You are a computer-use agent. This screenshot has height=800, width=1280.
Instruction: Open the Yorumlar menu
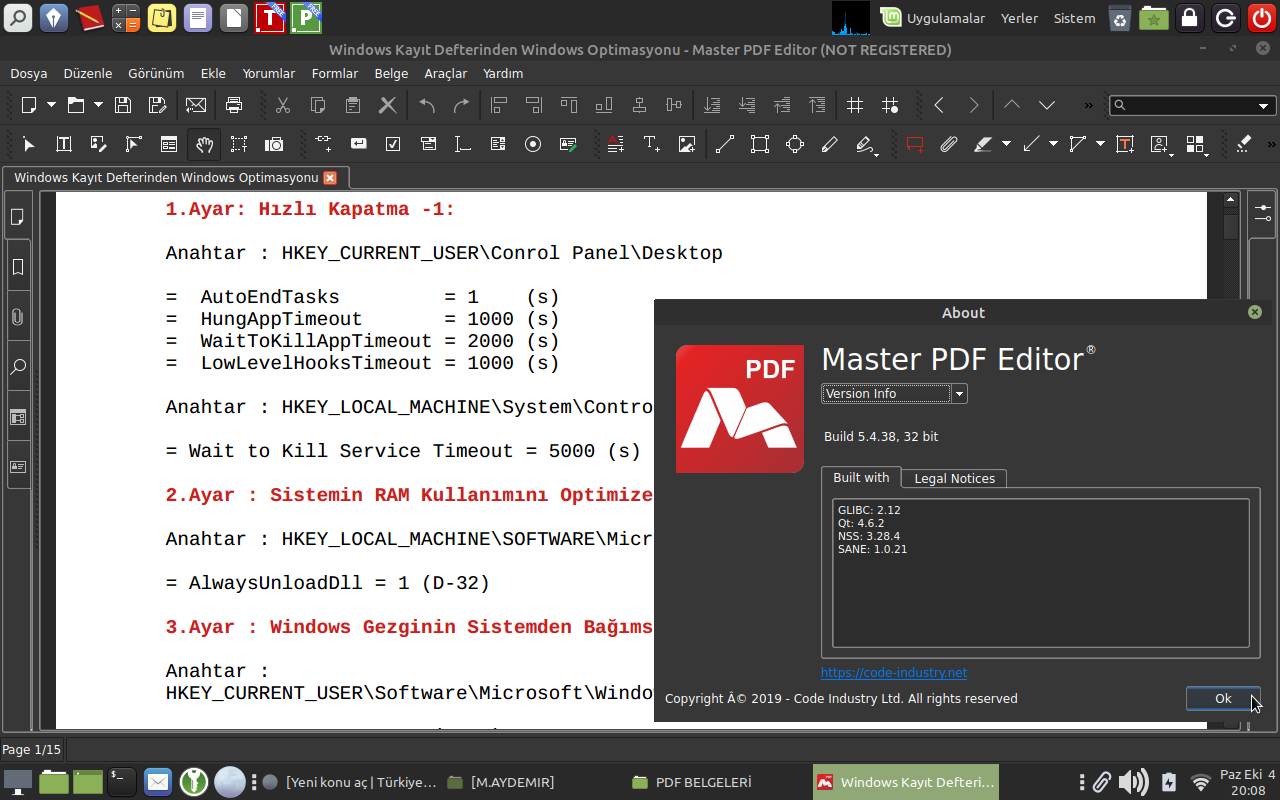click(269, 73)
